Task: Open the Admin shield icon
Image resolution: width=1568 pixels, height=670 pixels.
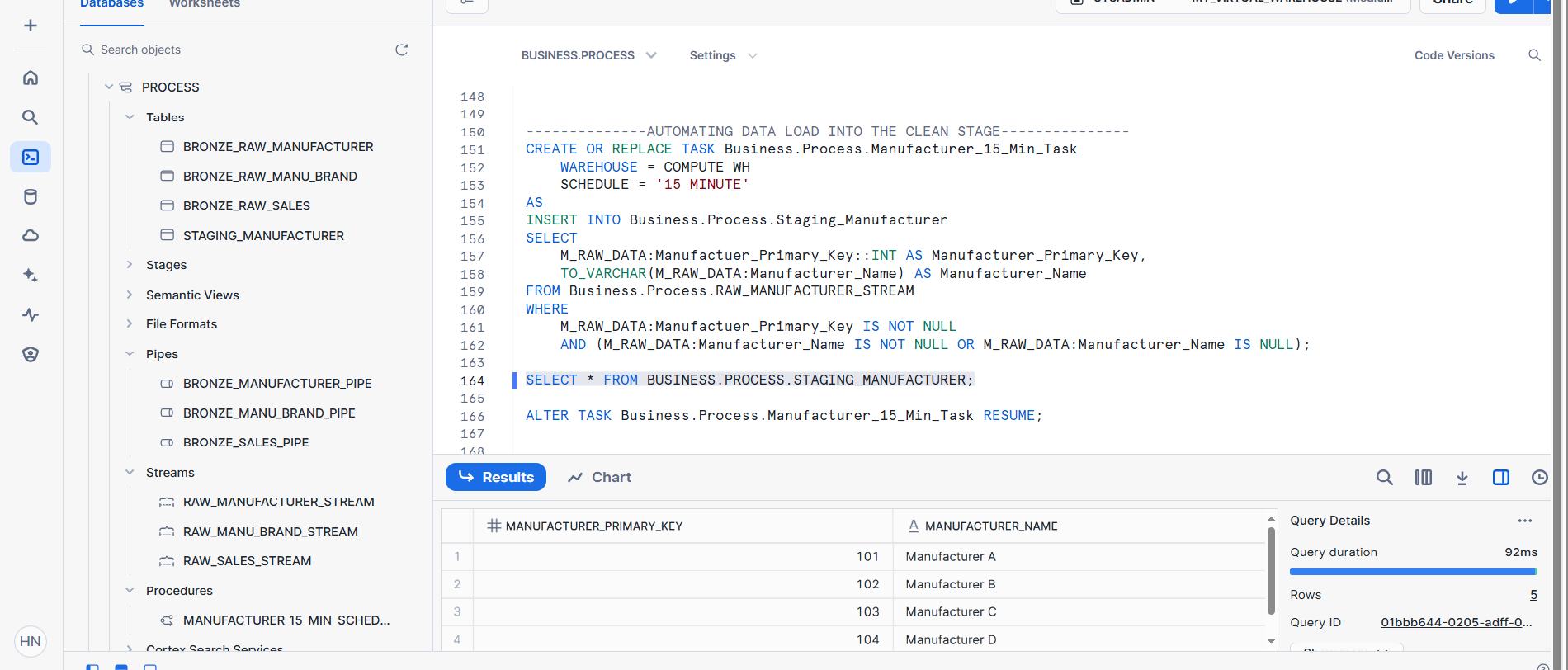Action: pos(31,355)
